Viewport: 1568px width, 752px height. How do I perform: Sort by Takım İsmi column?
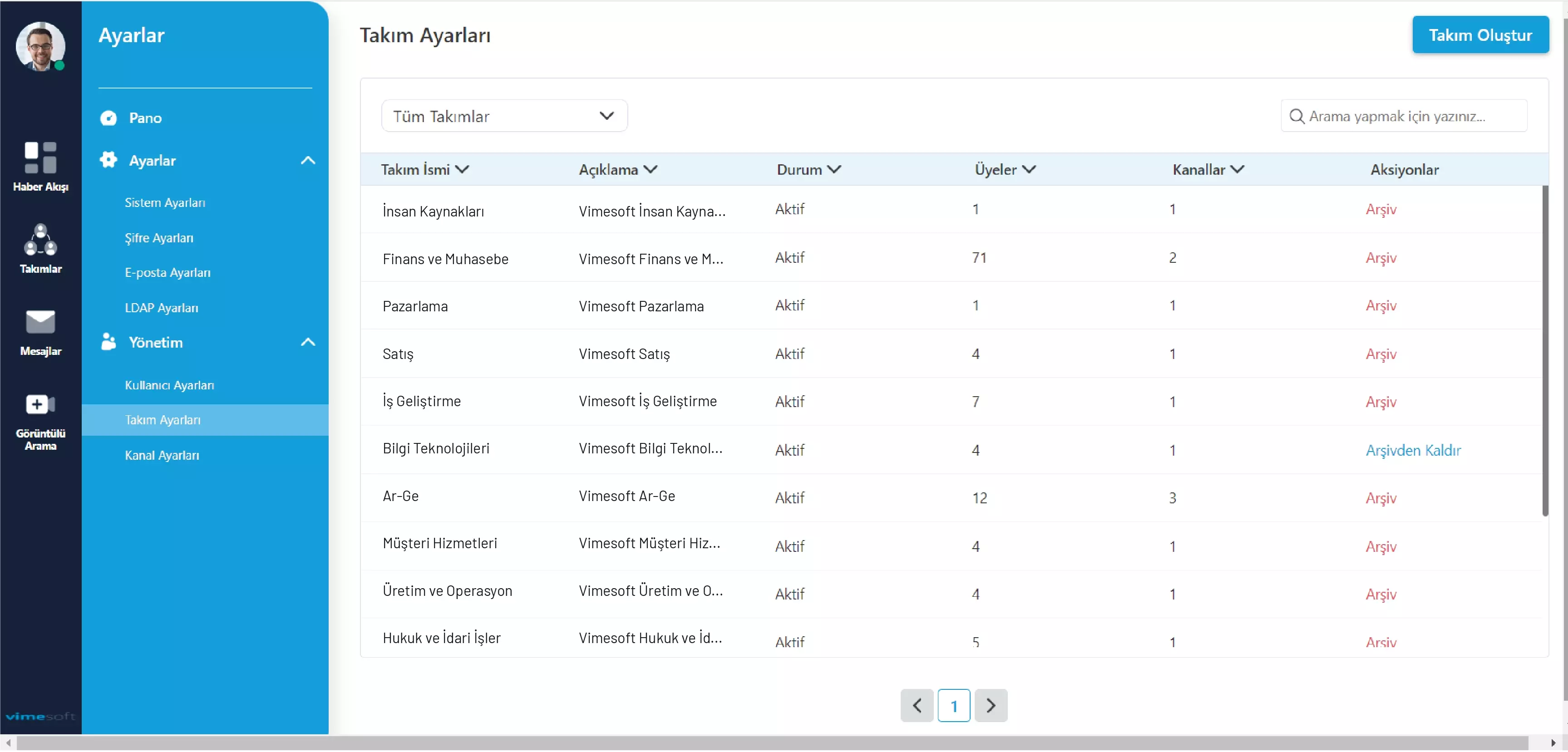click(425, 170)
